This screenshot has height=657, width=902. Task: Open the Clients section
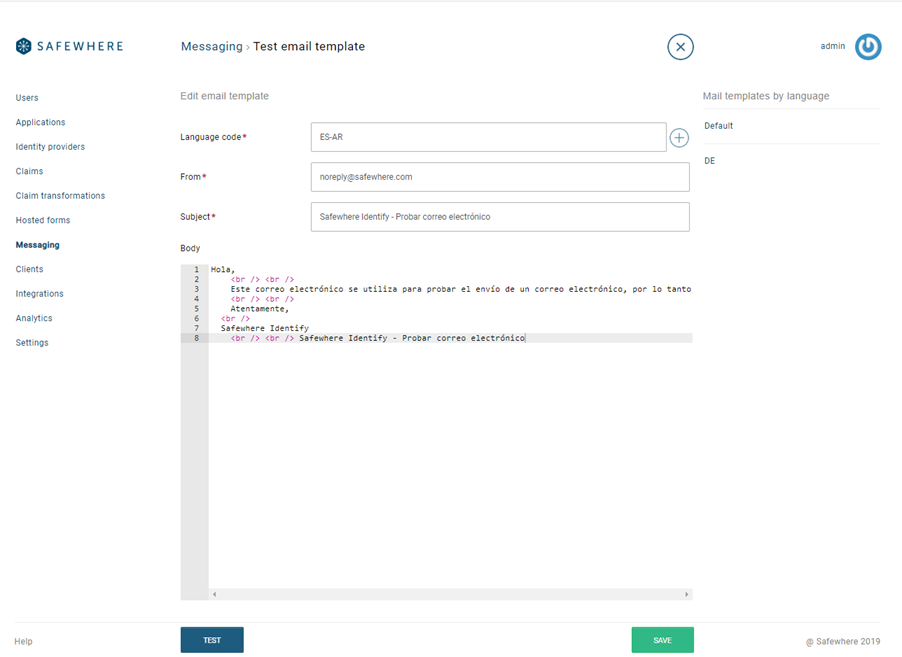tap(29, 269)
